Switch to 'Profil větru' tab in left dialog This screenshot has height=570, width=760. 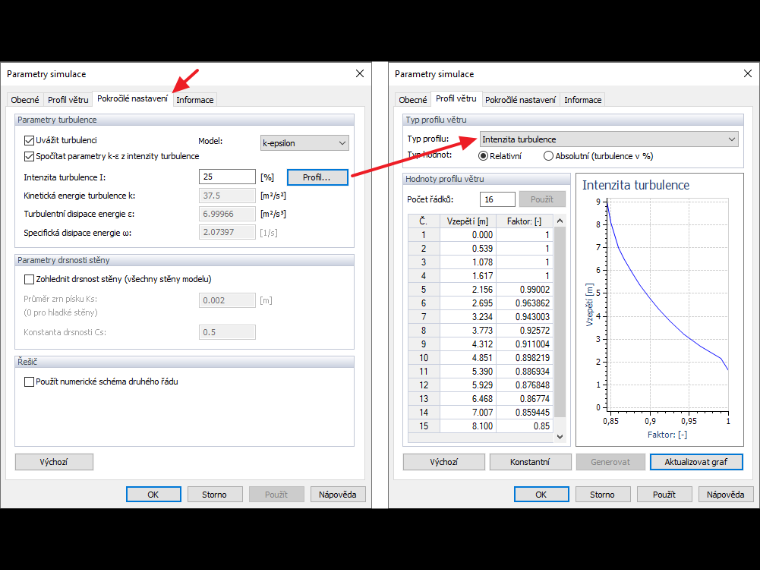68,100
